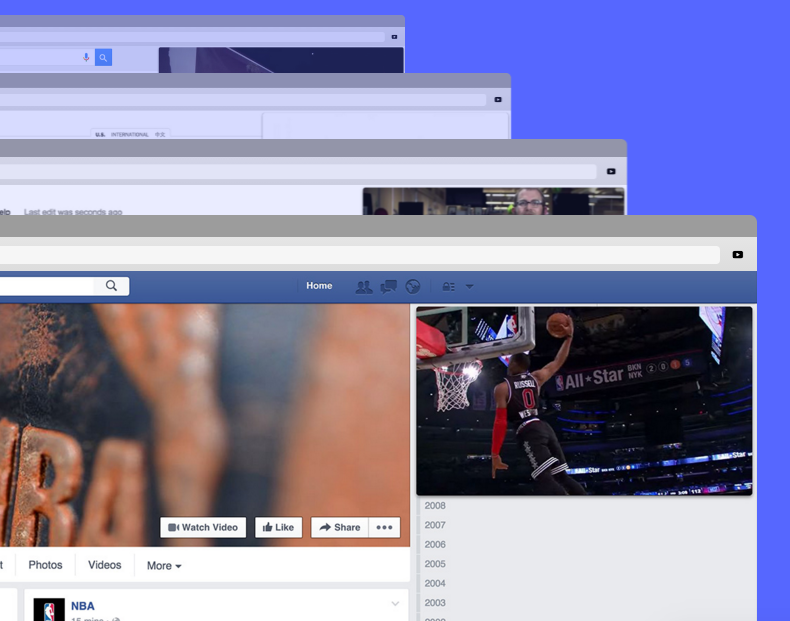Click the floating All-Star dunk video

(584, 401)
